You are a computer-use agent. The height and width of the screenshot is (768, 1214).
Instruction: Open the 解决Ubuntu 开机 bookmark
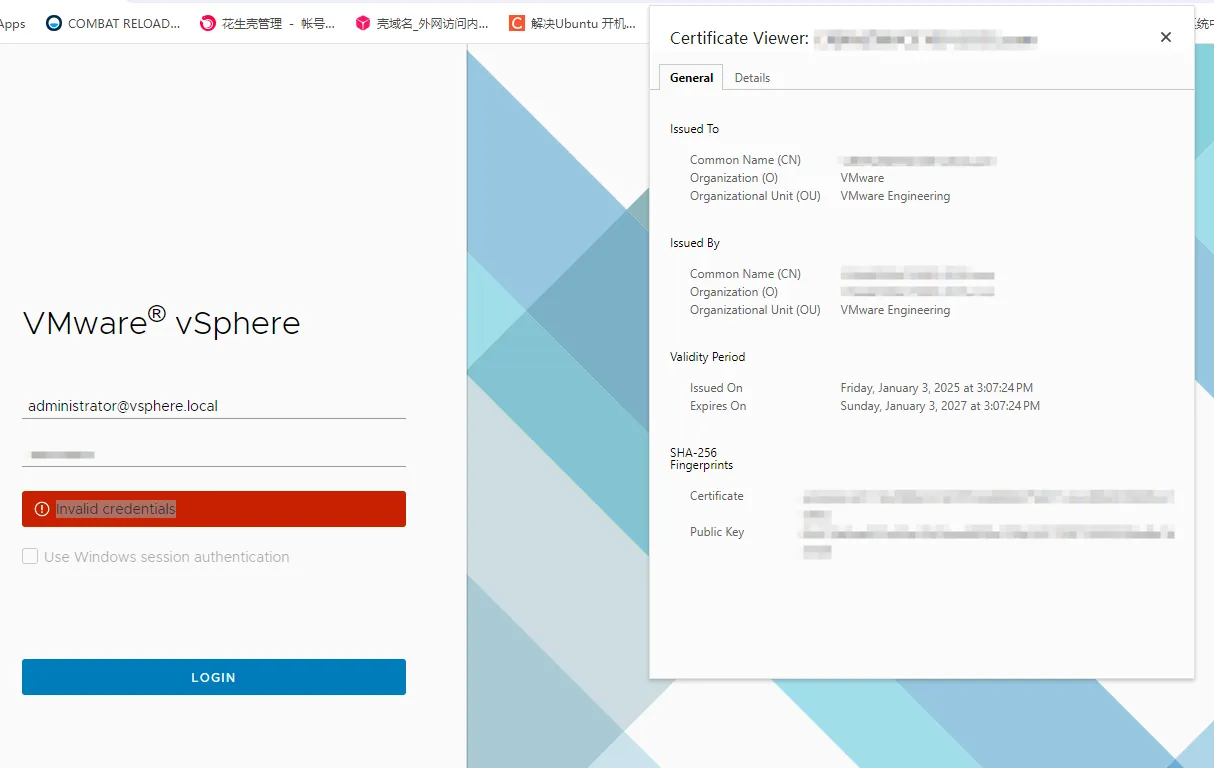[x=572, y=23]
